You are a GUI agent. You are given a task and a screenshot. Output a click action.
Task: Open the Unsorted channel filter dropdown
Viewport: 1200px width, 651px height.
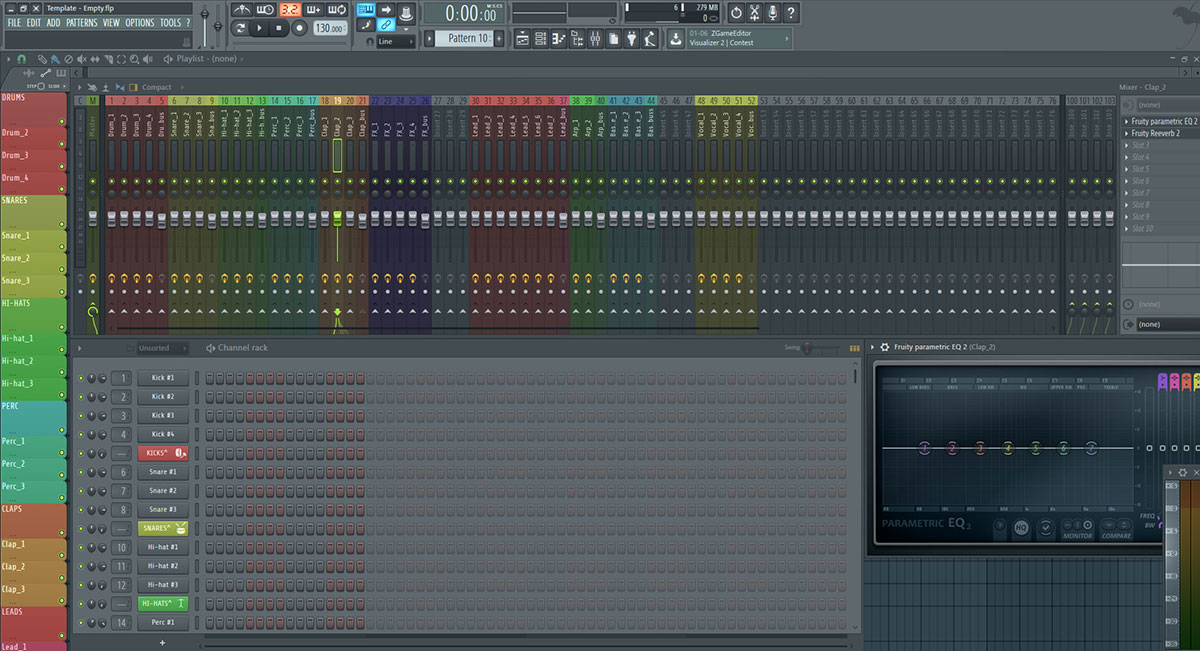coord(159,348)
